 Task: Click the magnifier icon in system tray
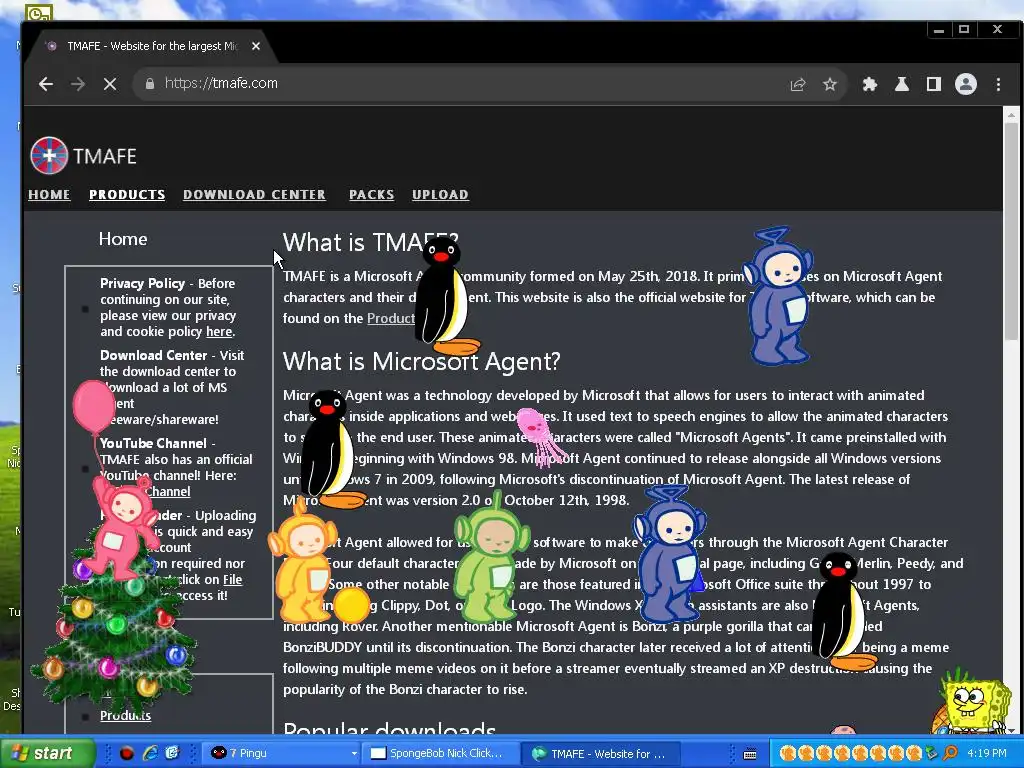pos(950,753)
